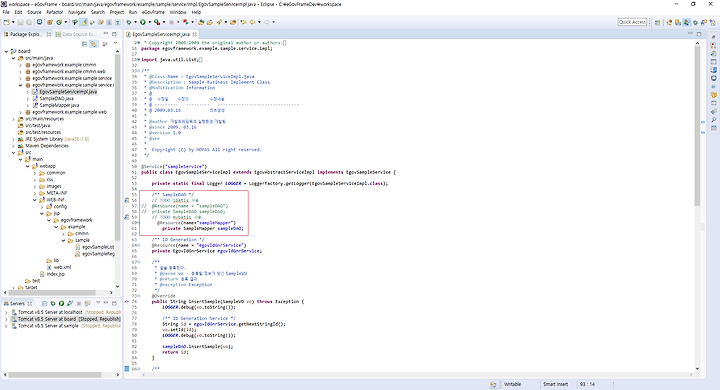
Task: Expand the Maven Dependencies node
Action: (13, 146)
